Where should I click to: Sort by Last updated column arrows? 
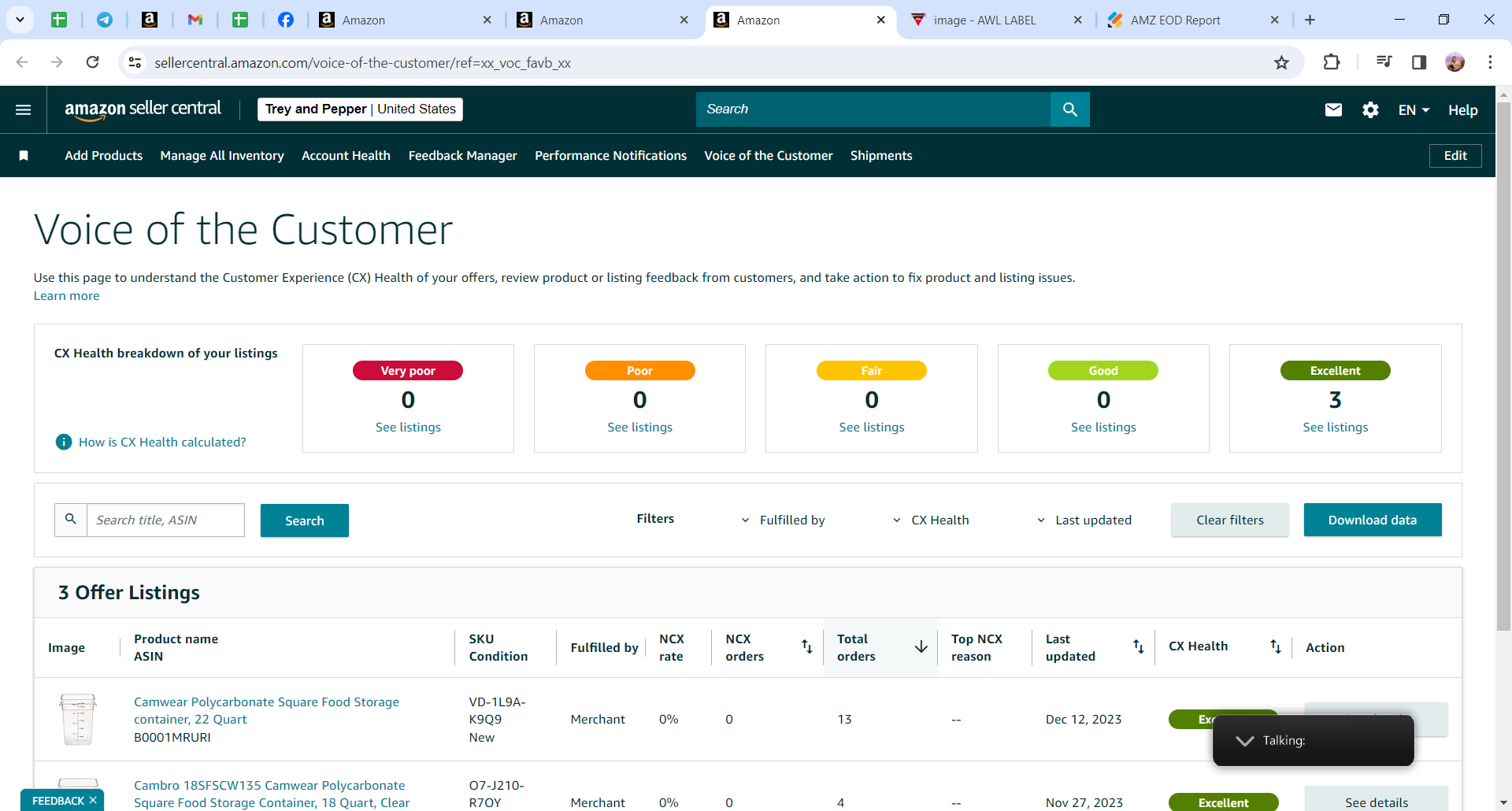point(1138,647)
